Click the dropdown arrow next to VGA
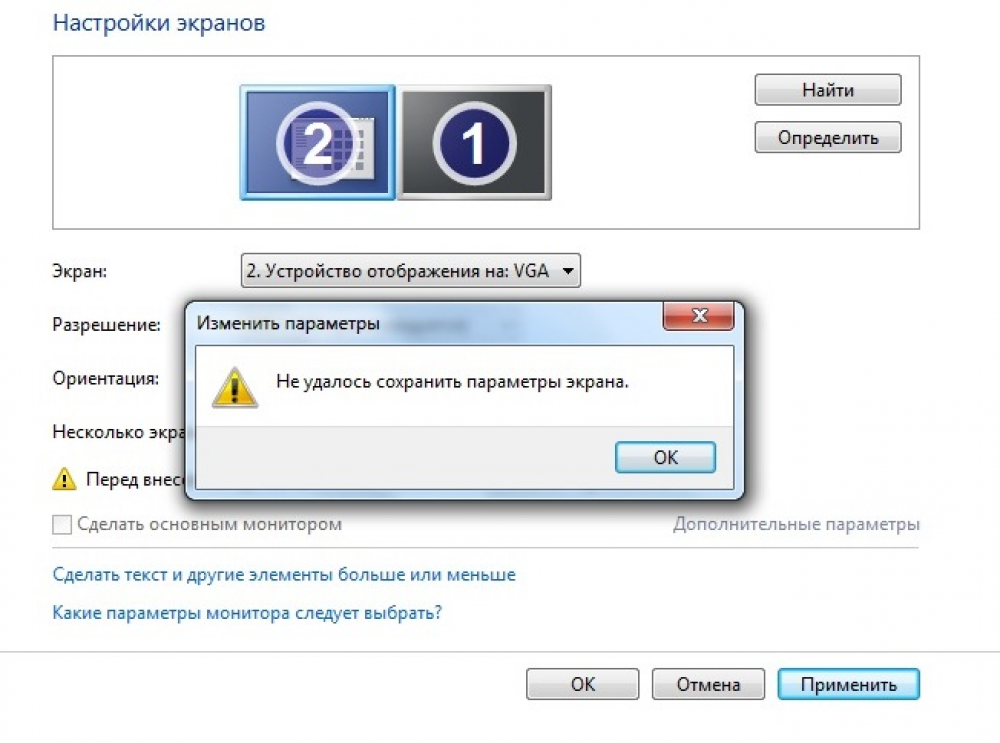1000x743 pixels. click(567, 271)
